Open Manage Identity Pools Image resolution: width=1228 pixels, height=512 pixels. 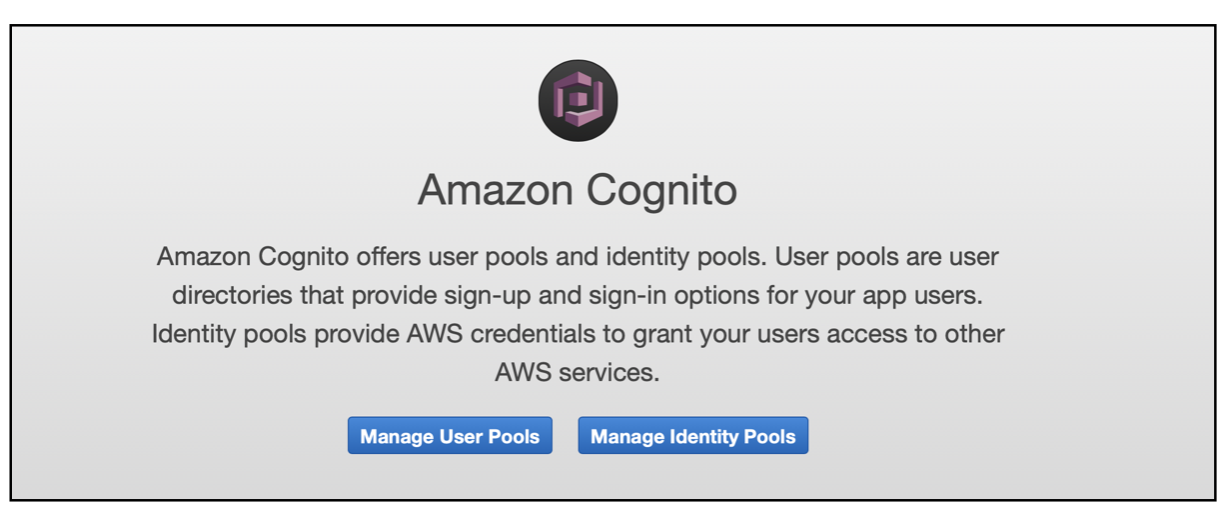pos(693,436)
